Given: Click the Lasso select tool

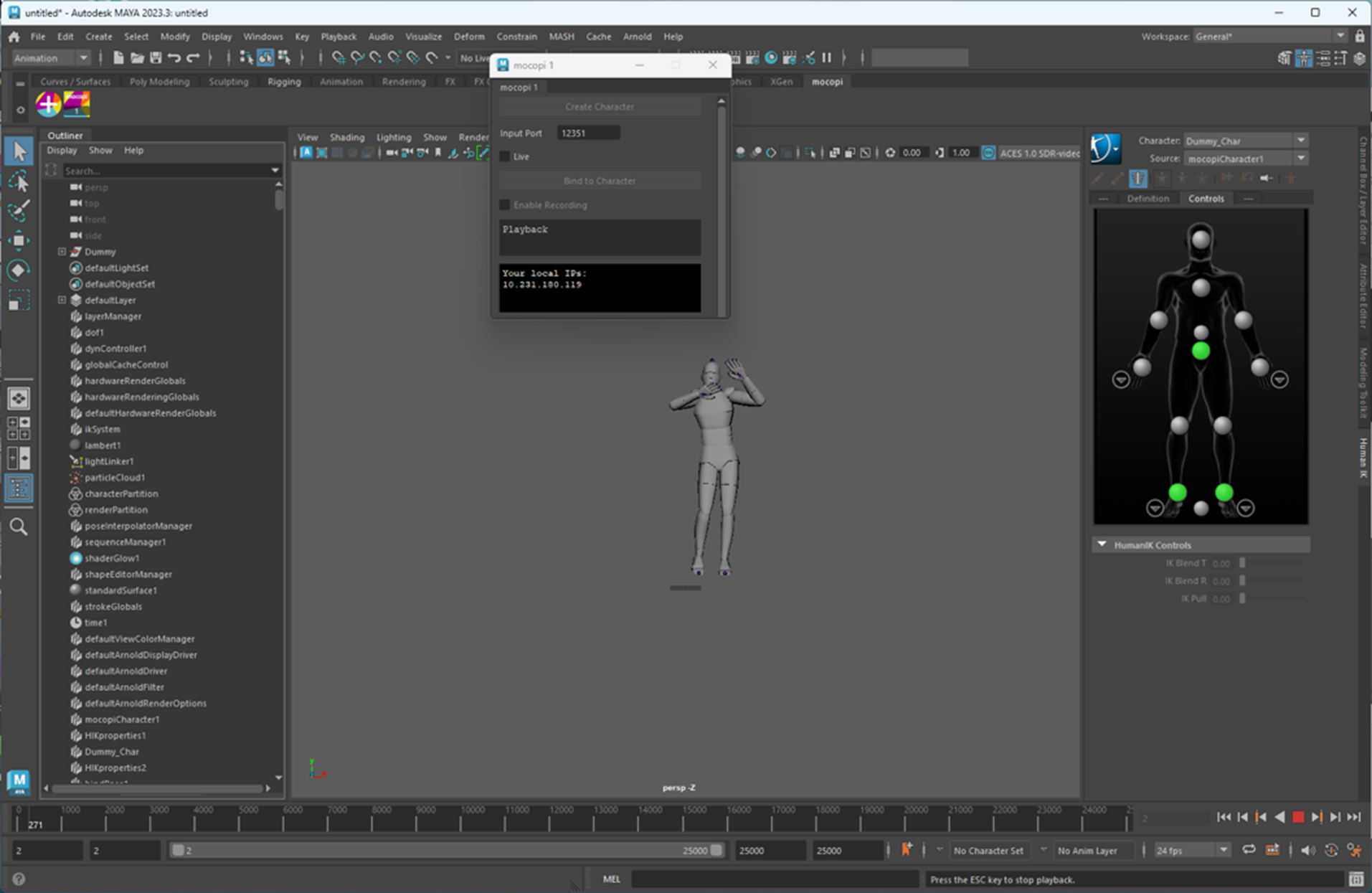Looking at the screenshot, I should tap(19, 181).
